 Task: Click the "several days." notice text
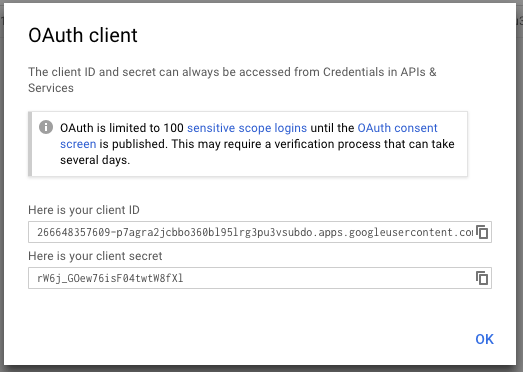tap(95, 160)
